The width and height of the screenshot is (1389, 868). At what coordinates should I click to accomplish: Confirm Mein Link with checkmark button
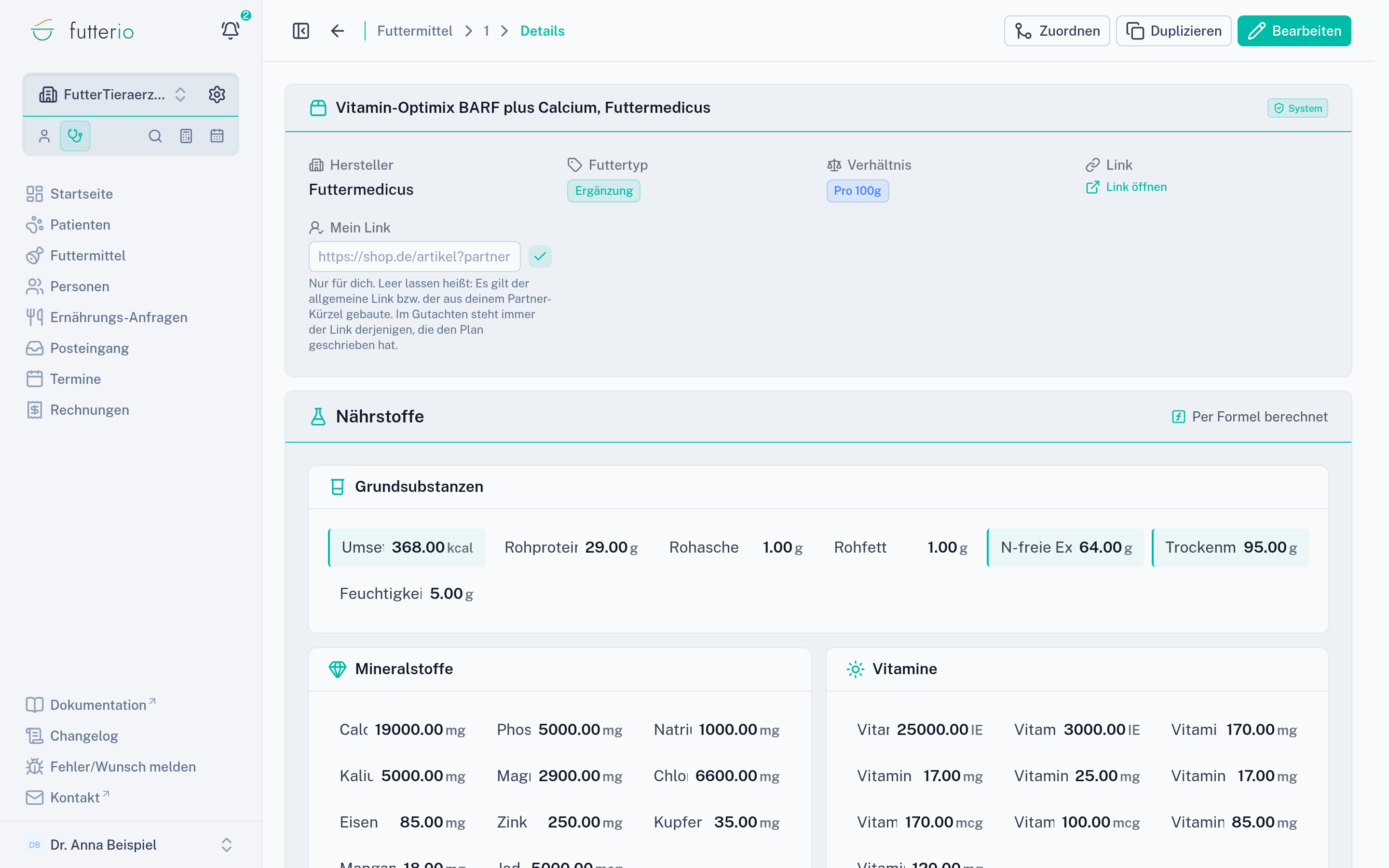pyautogui.click(x=540, y=257)
